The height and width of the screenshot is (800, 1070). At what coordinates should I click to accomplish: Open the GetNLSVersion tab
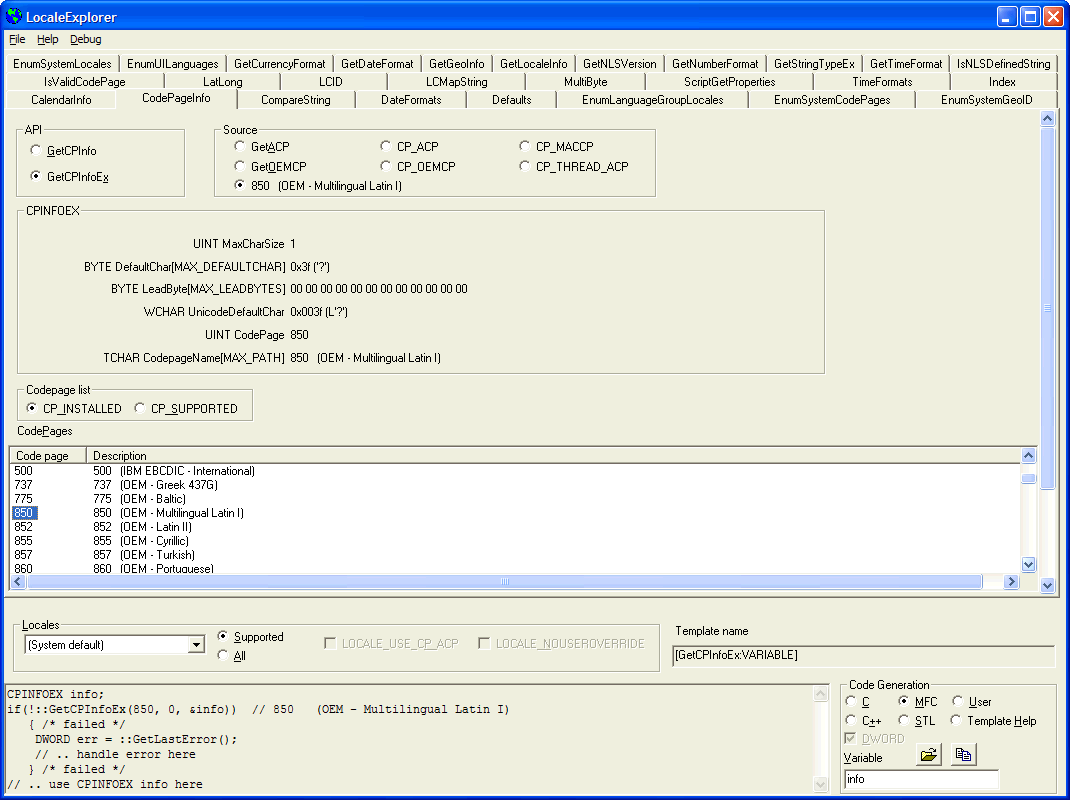tap(620, 63)
